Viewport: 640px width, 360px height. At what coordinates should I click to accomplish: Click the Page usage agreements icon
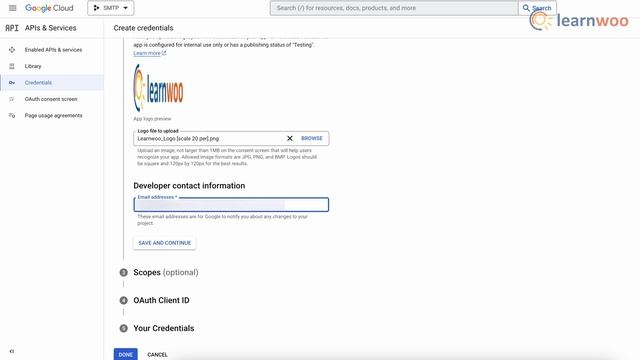click(12, 116)
